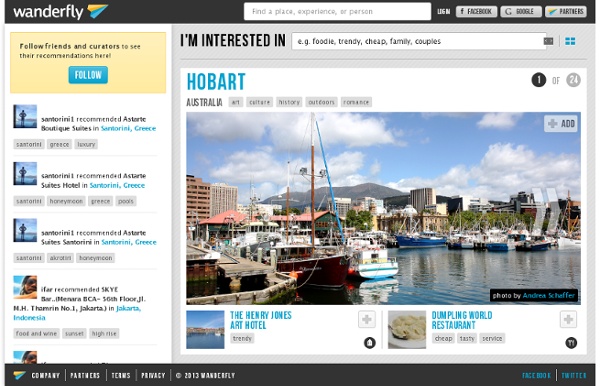Open Company link in footer
600x386 pixels.
(46, 375)
